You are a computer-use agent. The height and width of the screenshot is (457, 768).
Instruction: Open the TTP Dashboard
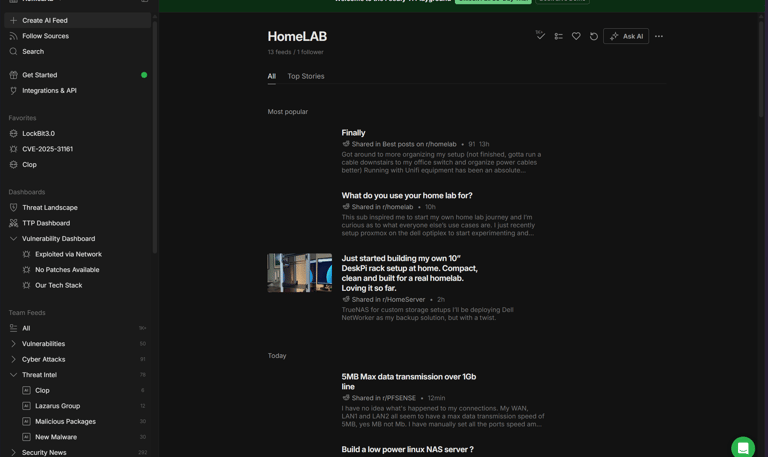click(46, 223)
